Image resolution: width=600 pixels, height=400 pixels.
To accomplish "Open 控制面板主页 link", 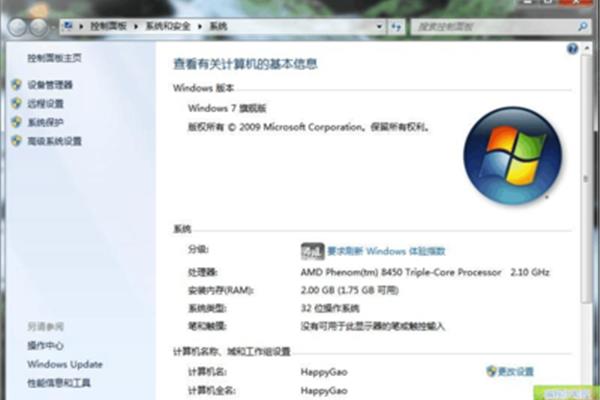I will pos(54,58).
